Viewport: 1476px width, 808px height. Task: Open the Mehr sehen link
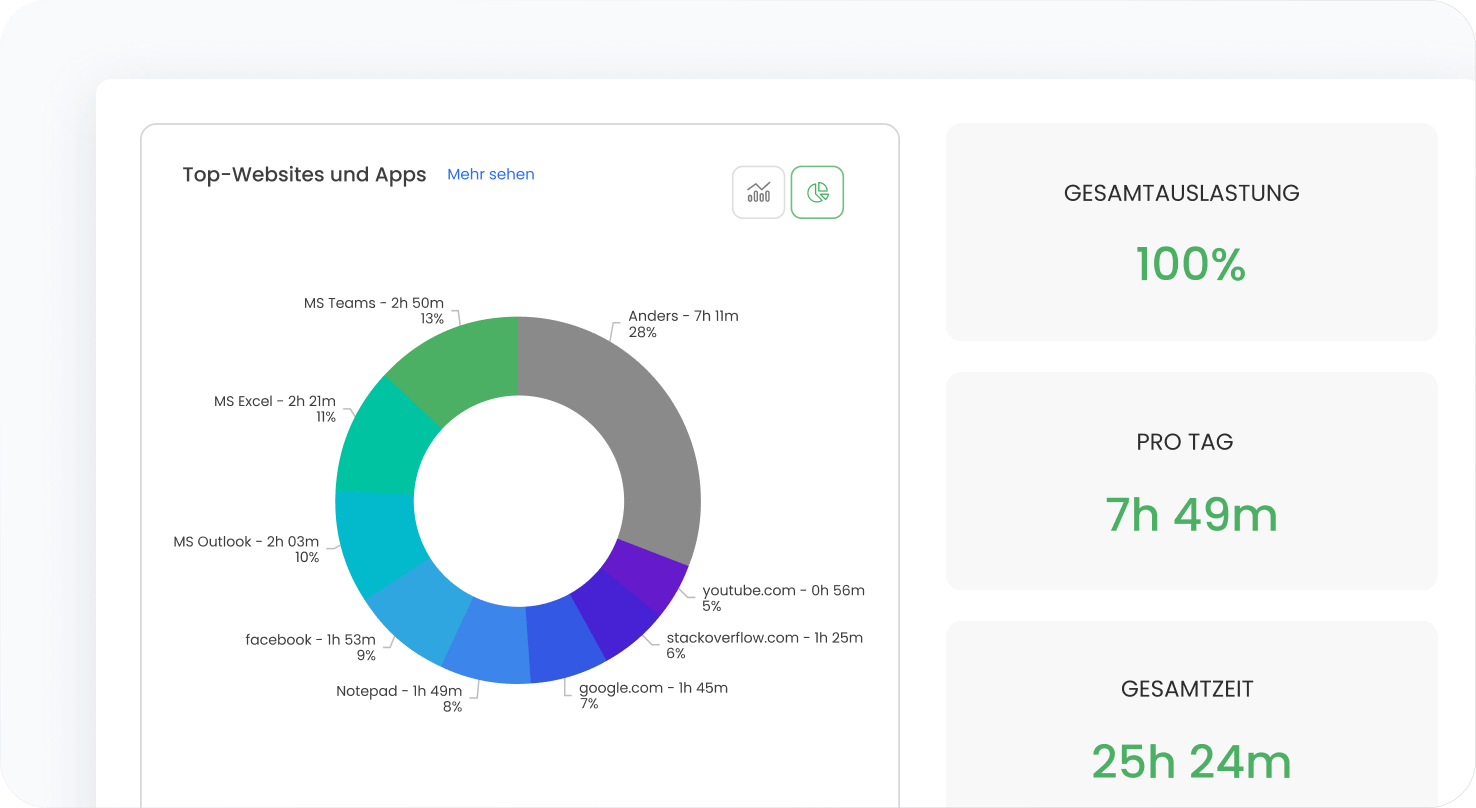tap(490, 174)
